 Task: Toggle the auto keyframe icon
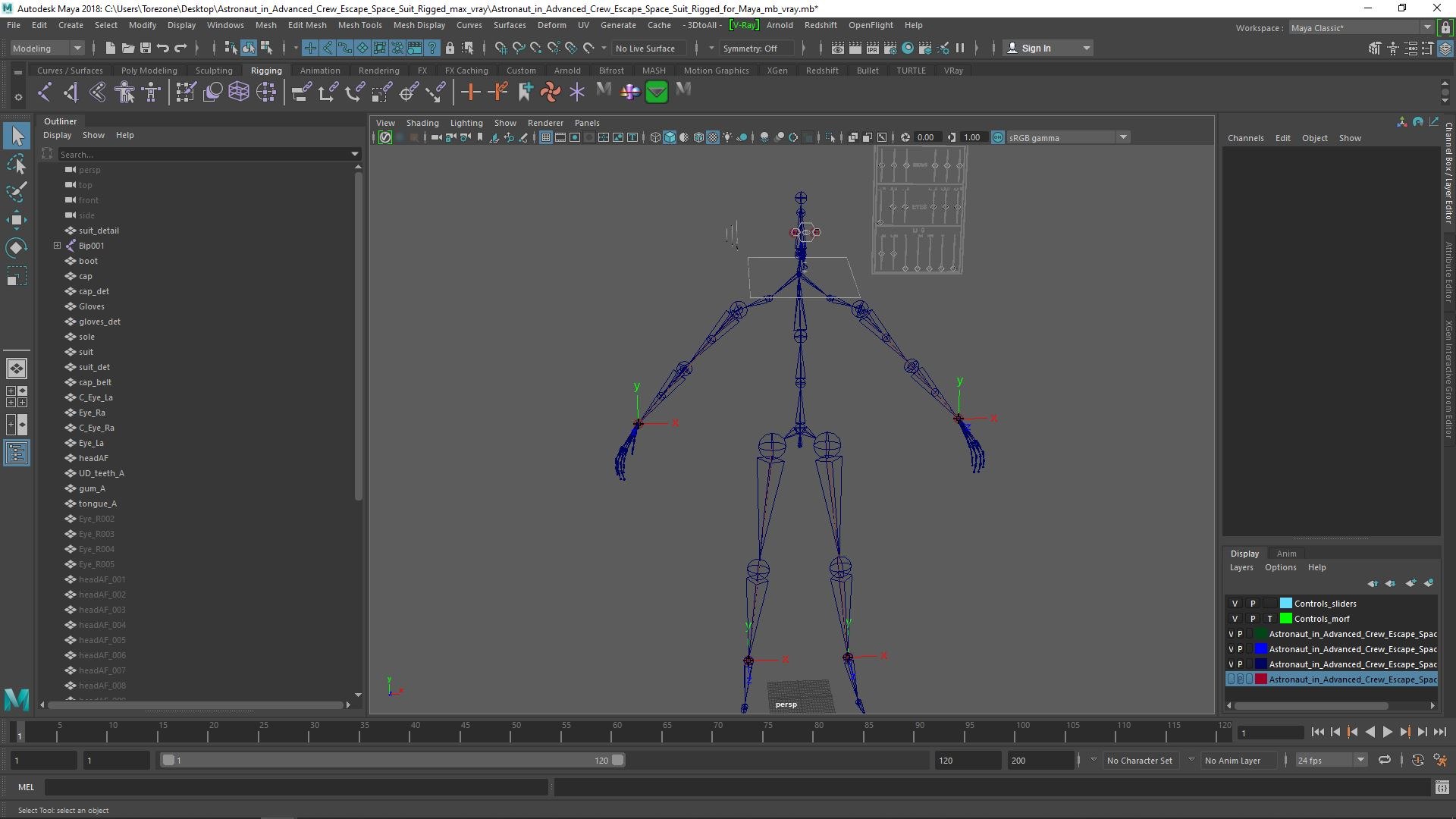click(x=1417, y=760)
